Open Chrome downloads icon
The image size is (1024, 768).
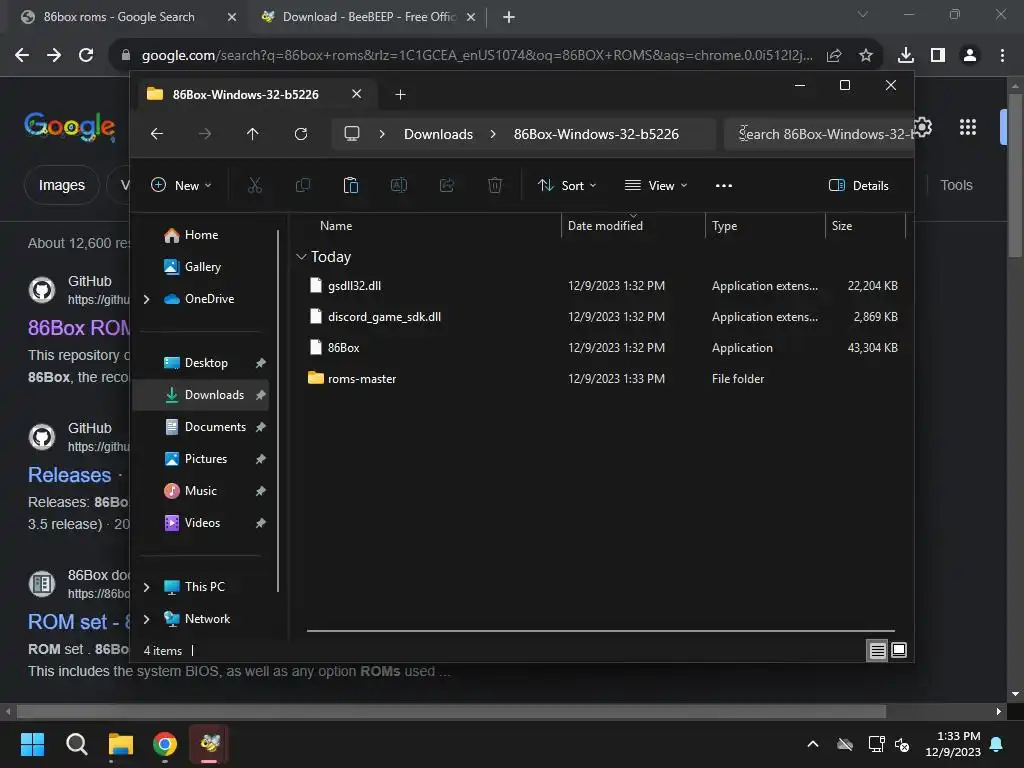pyautogui.click(x=906, y=56)
